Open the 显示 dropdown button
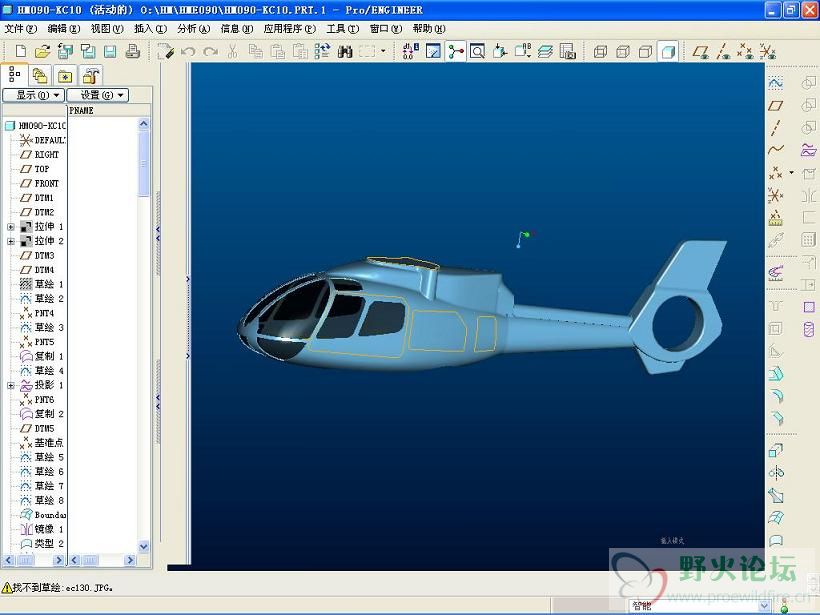Viewport: 820px width, 615px height. 33,95
